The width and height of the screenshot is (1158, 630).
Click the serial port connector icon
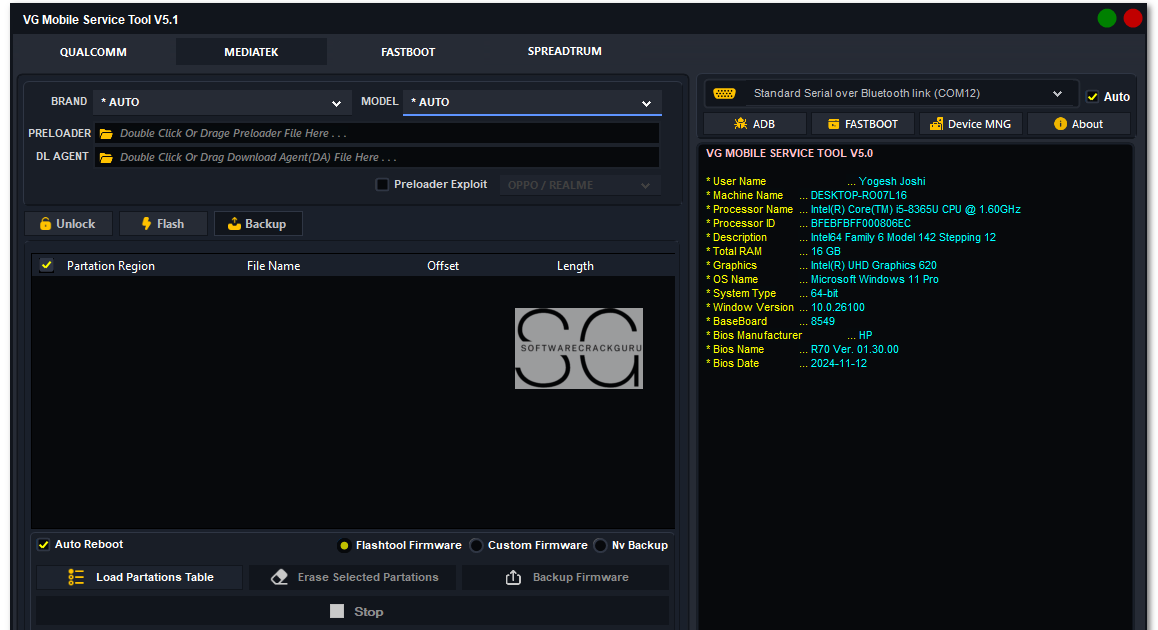[724, 93]
